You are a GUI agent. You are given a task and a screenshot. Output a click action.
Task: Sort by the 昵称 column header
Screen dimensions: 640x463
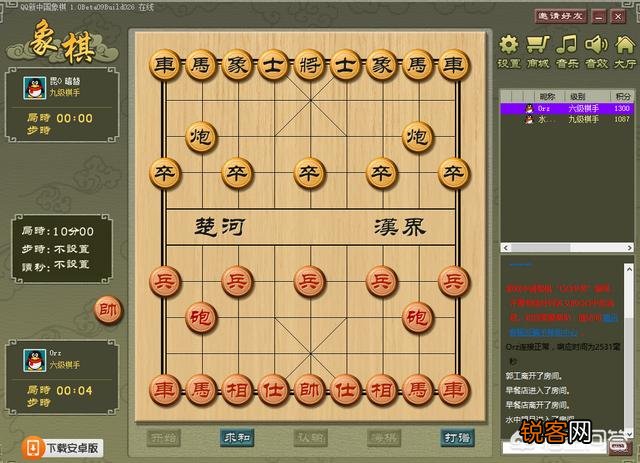tap(547, 97)
